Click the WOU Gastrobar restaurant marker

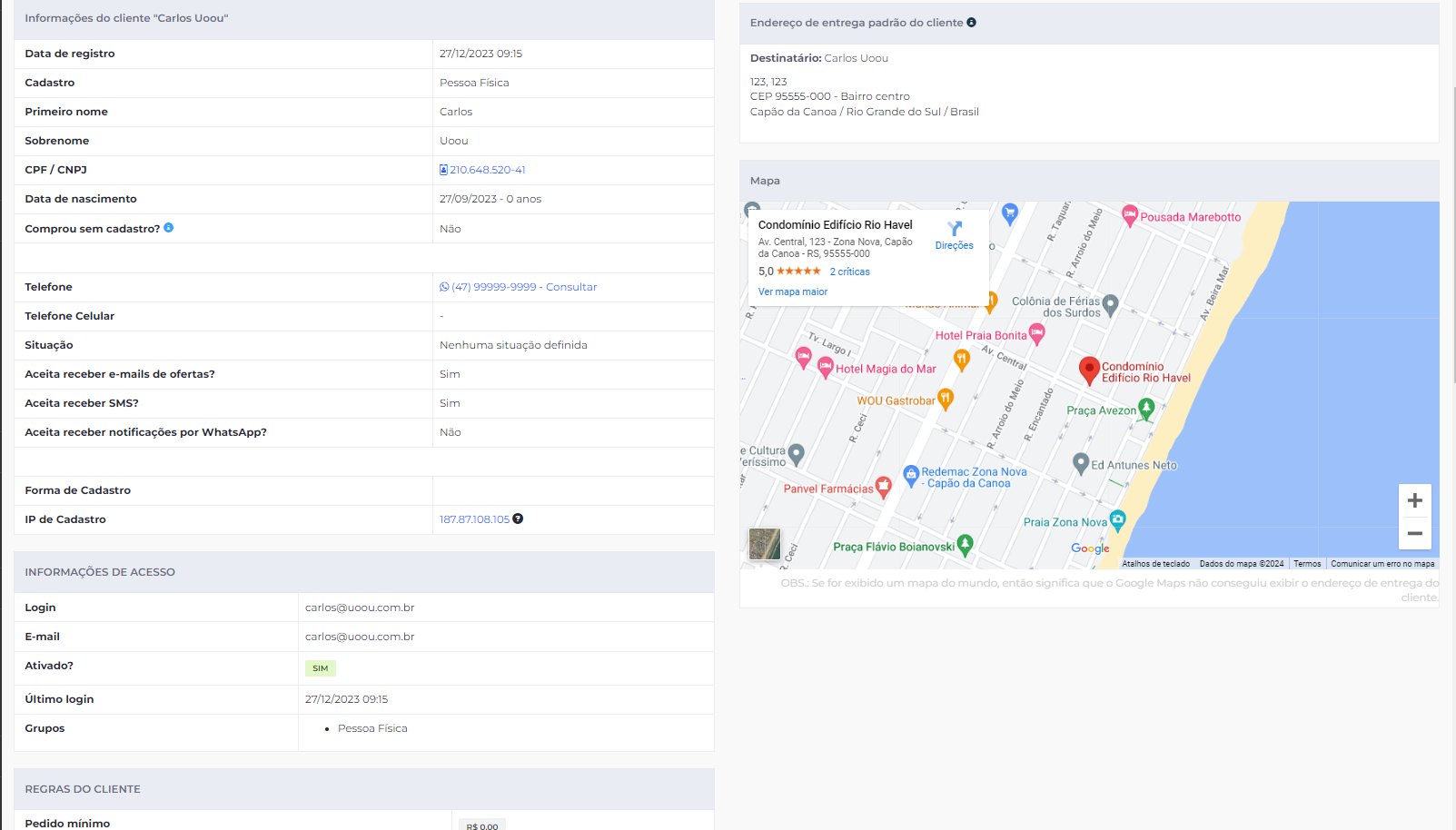coord(946,400)
